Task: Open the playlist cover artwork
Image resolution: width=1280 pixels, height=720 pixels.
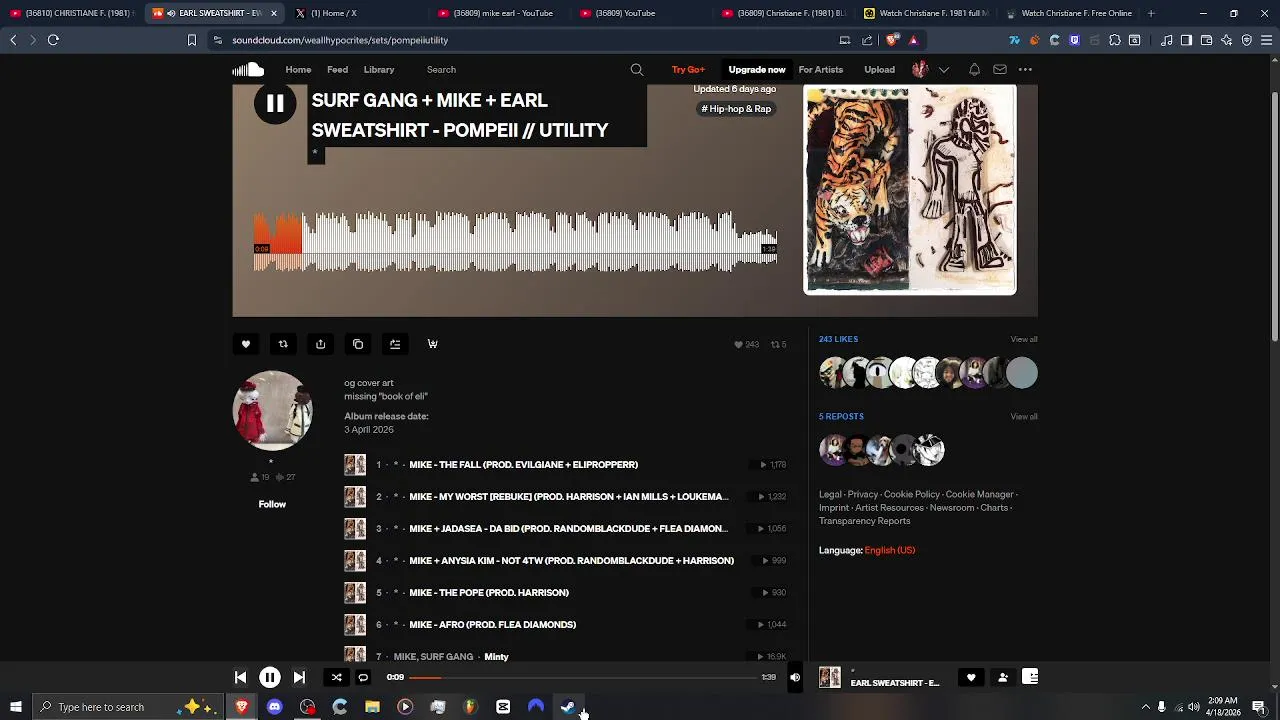Action: (x=910, y=189)
